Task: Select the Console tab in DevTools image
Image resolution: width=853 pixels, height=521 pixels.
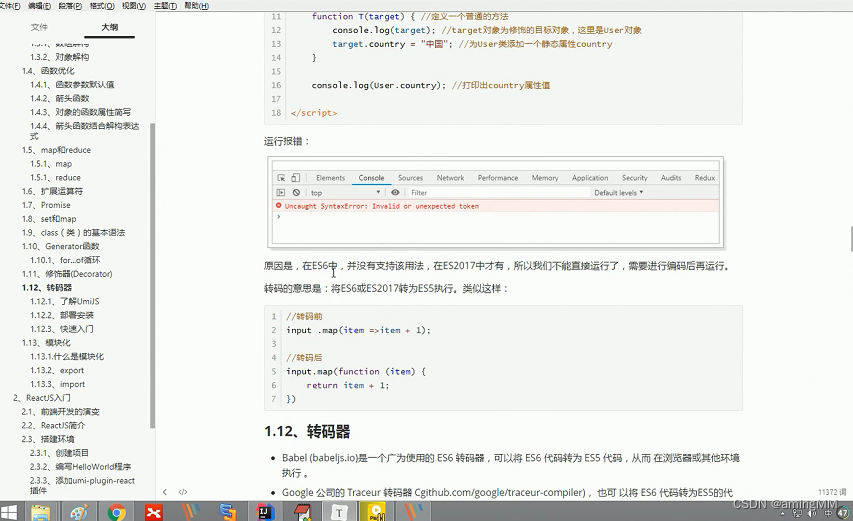Action: click(x=372, y=178)
